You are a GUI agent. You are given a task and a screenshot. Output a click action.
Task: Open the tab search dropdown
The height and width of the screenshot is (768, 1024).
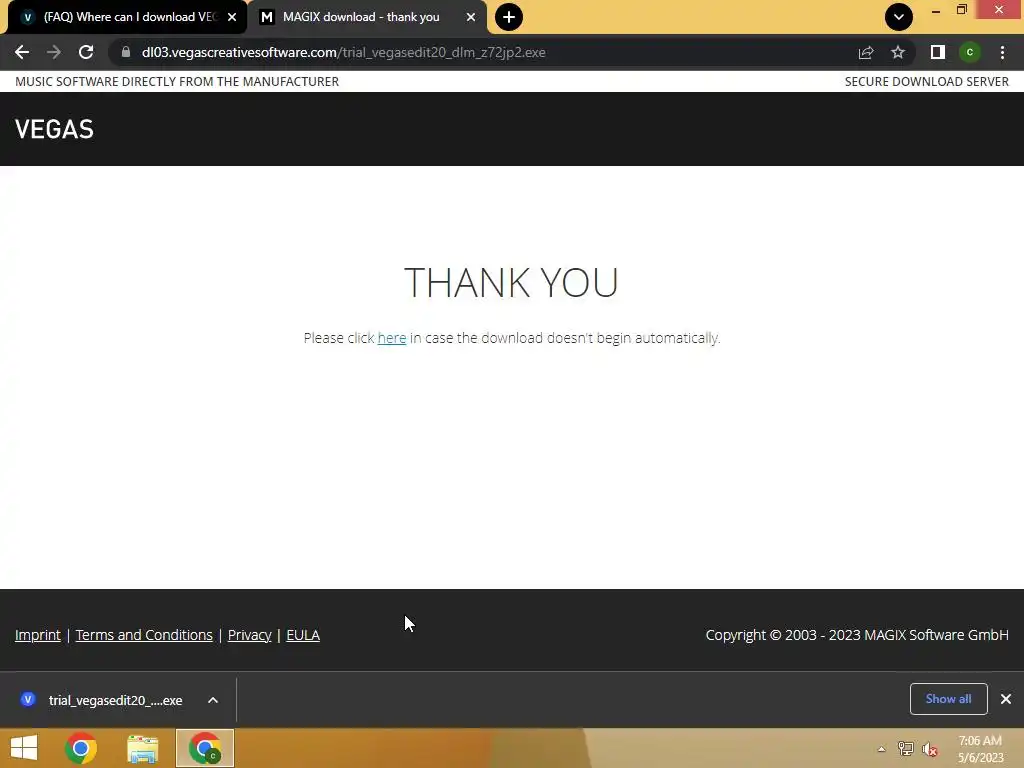(899, 17)
